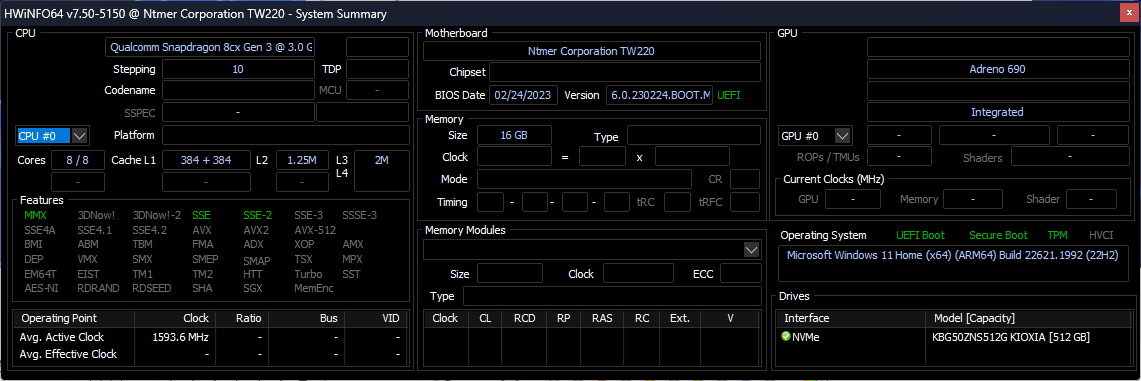Viewport: 1141px width, 381px height.
Task: Click the empty CPU Platform field
Action: pos(285,135)
